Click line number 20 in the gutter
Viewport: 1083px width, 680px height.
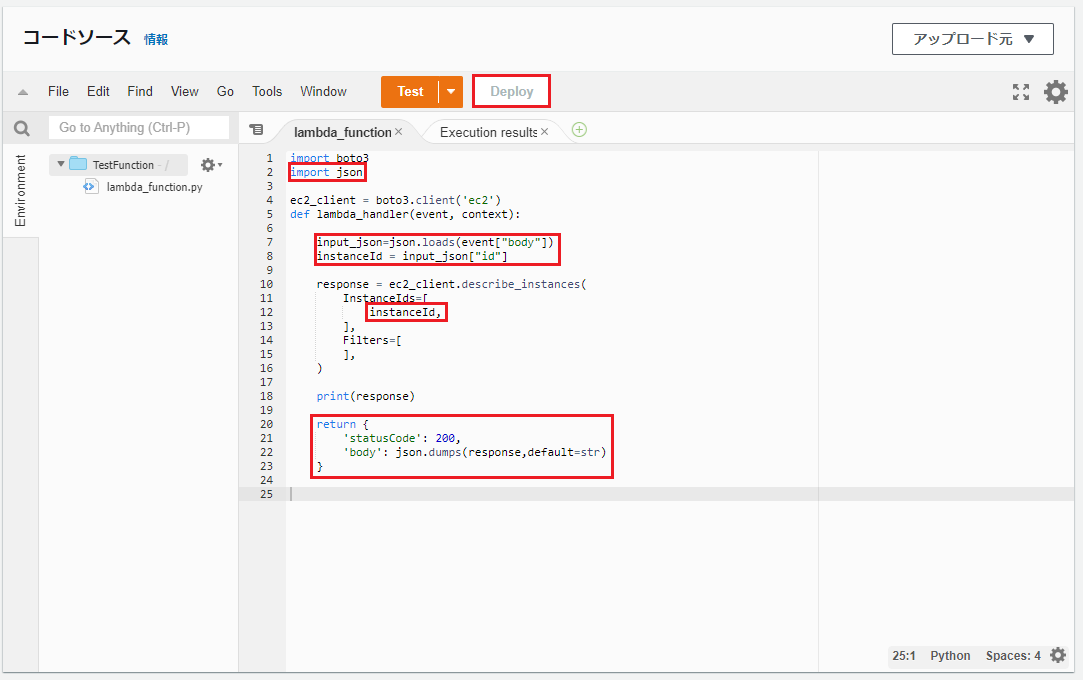click(266, 424)
